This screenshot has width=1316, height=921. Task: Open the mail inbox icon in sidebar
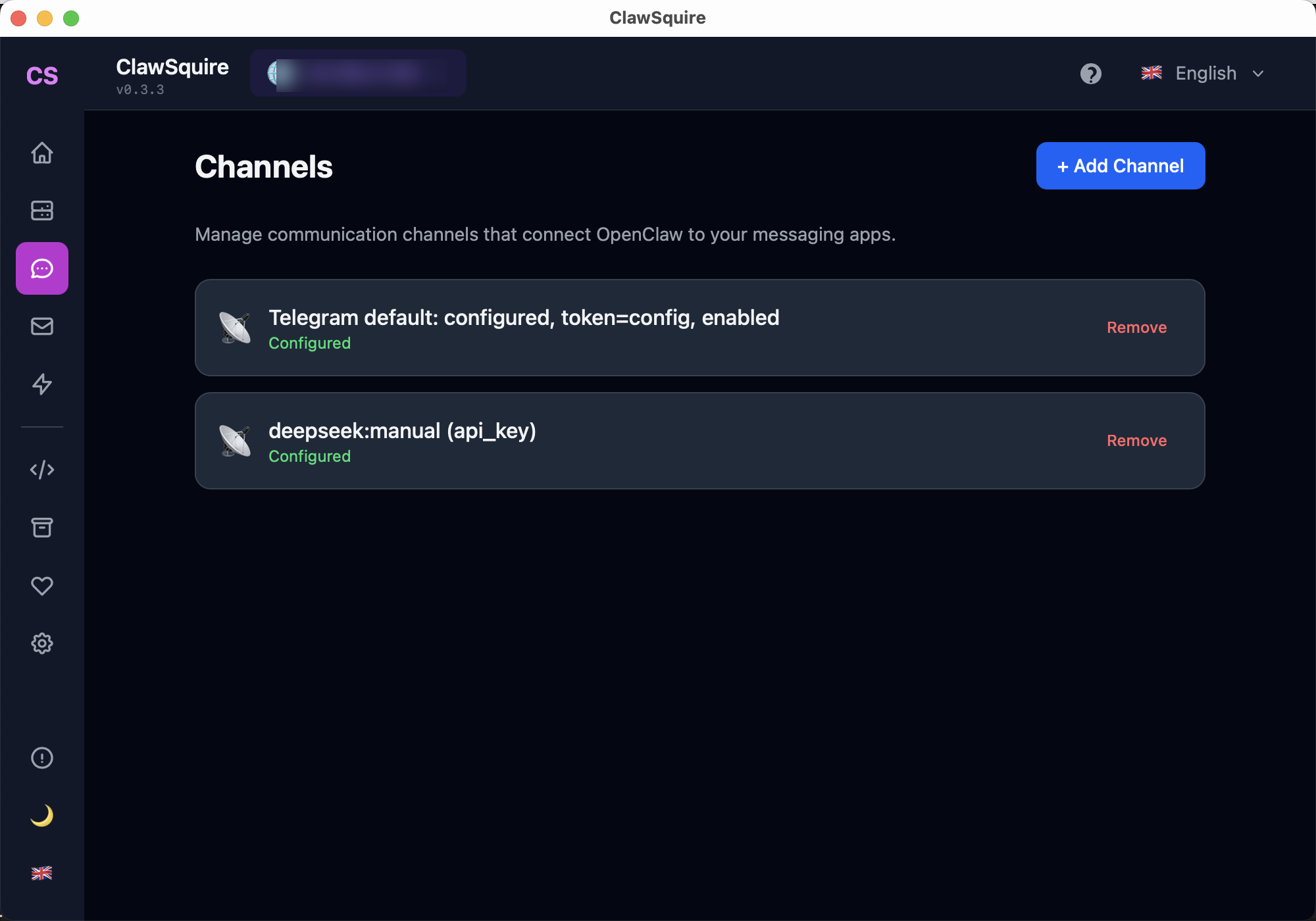pyautogui.click(x=42, y=326)
